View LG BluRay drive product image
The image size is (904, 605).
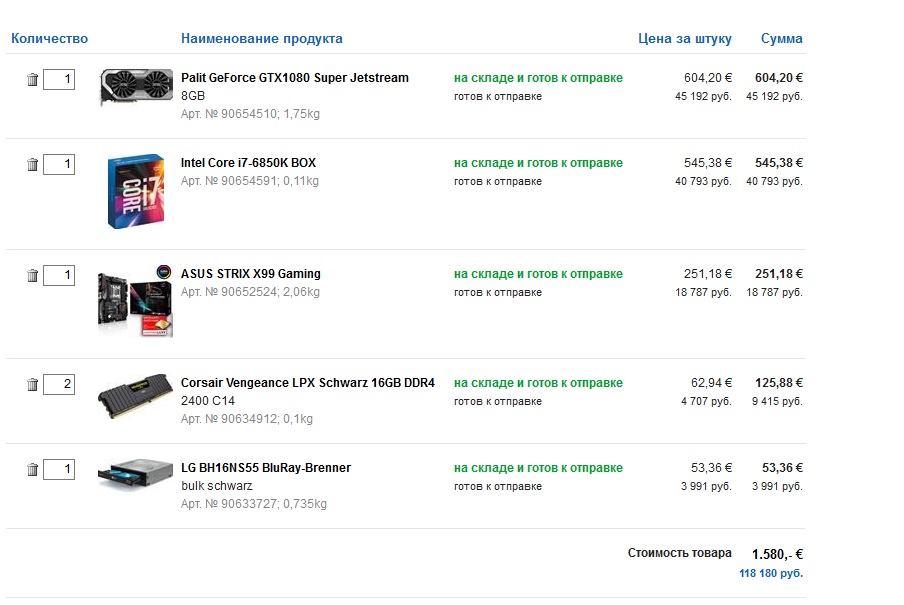(135, 474)
